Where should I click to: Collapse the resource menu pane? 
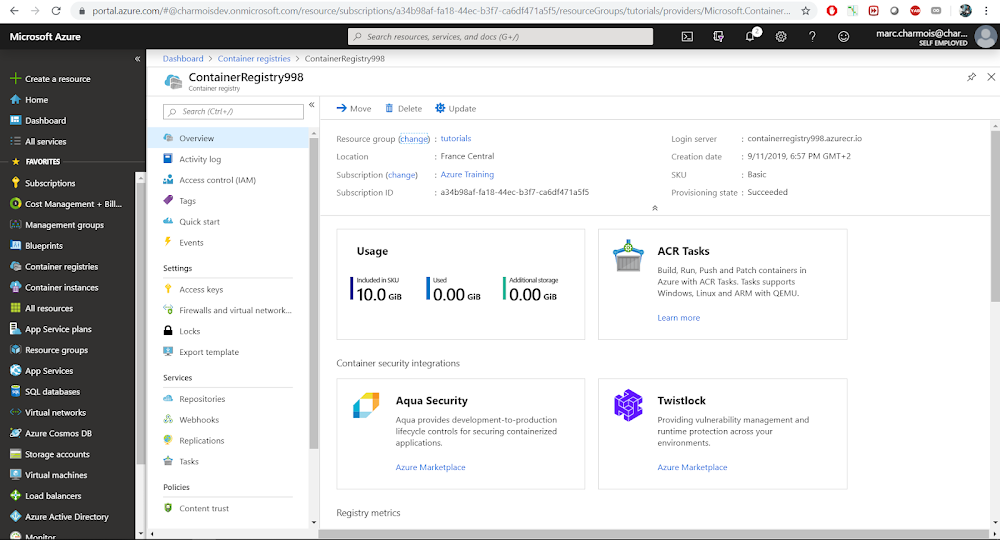[312, 105]
